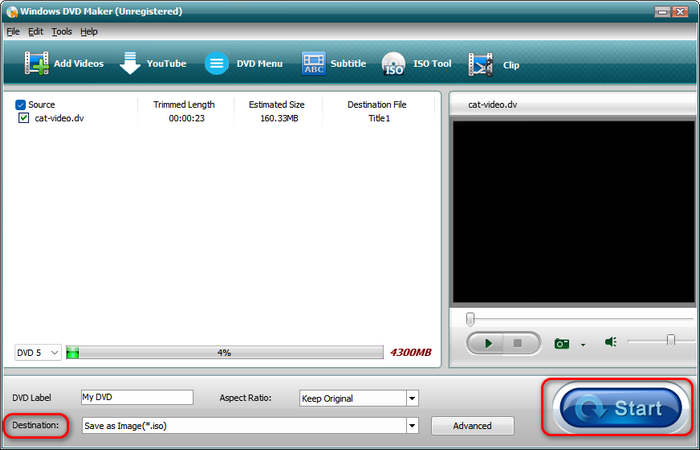The image size is (700, 450).
Task: Click the Title1 destination file cell
Action: click(x=379, y=118)
